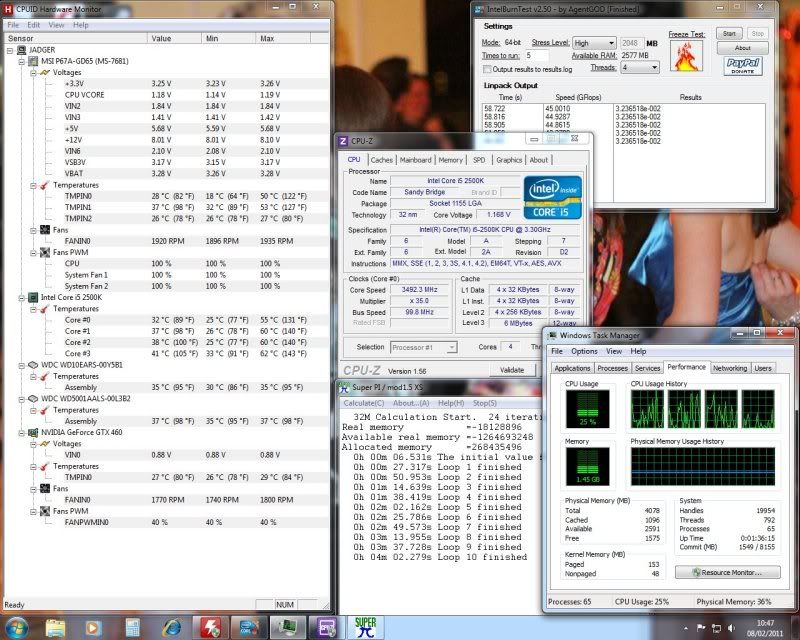800x640 pixels.
Task: Open the Windows Explorer folder taskbar icon
Action: pos(56,627)
